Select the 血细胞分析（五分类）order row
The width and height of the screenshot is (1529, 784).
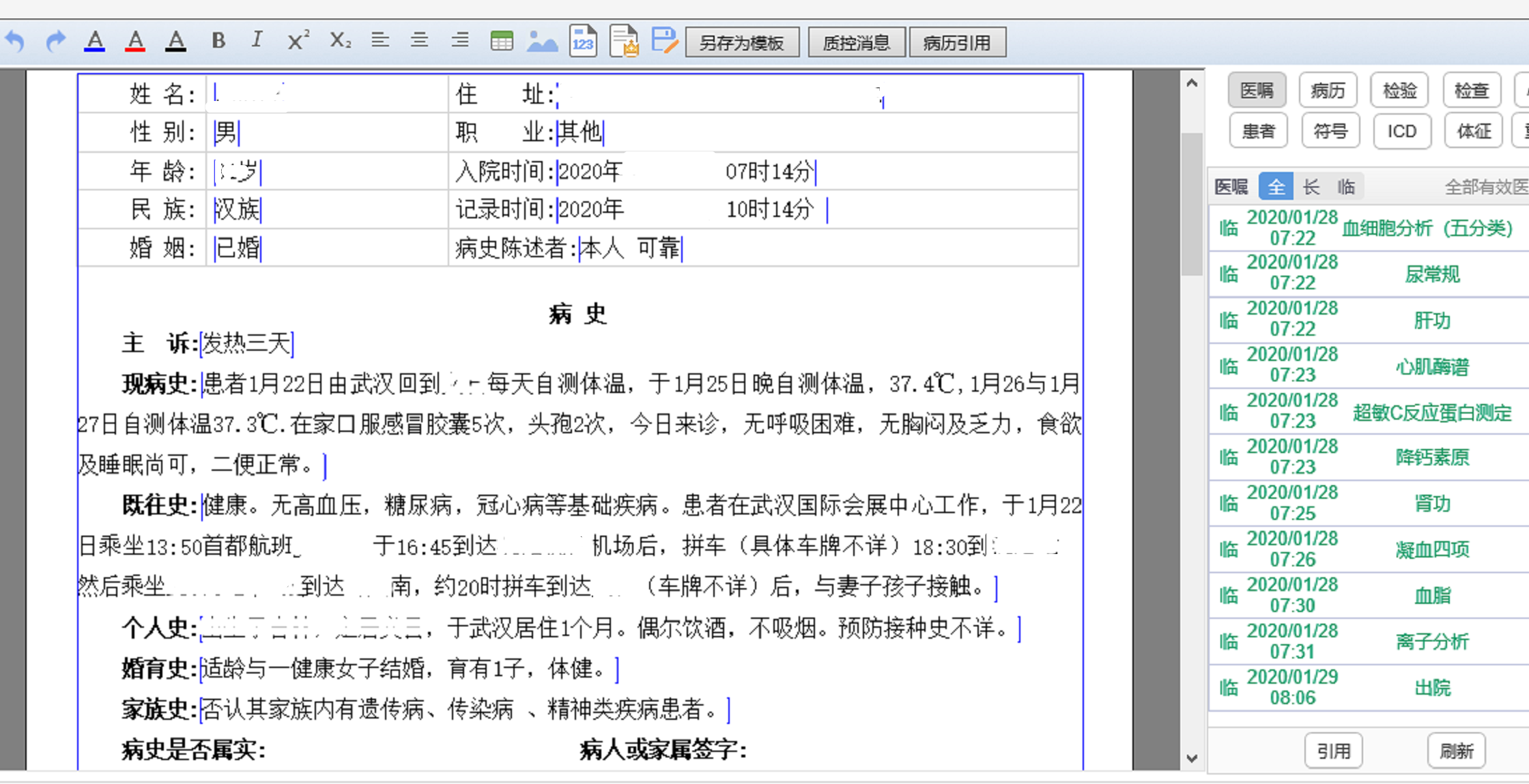1369,228
